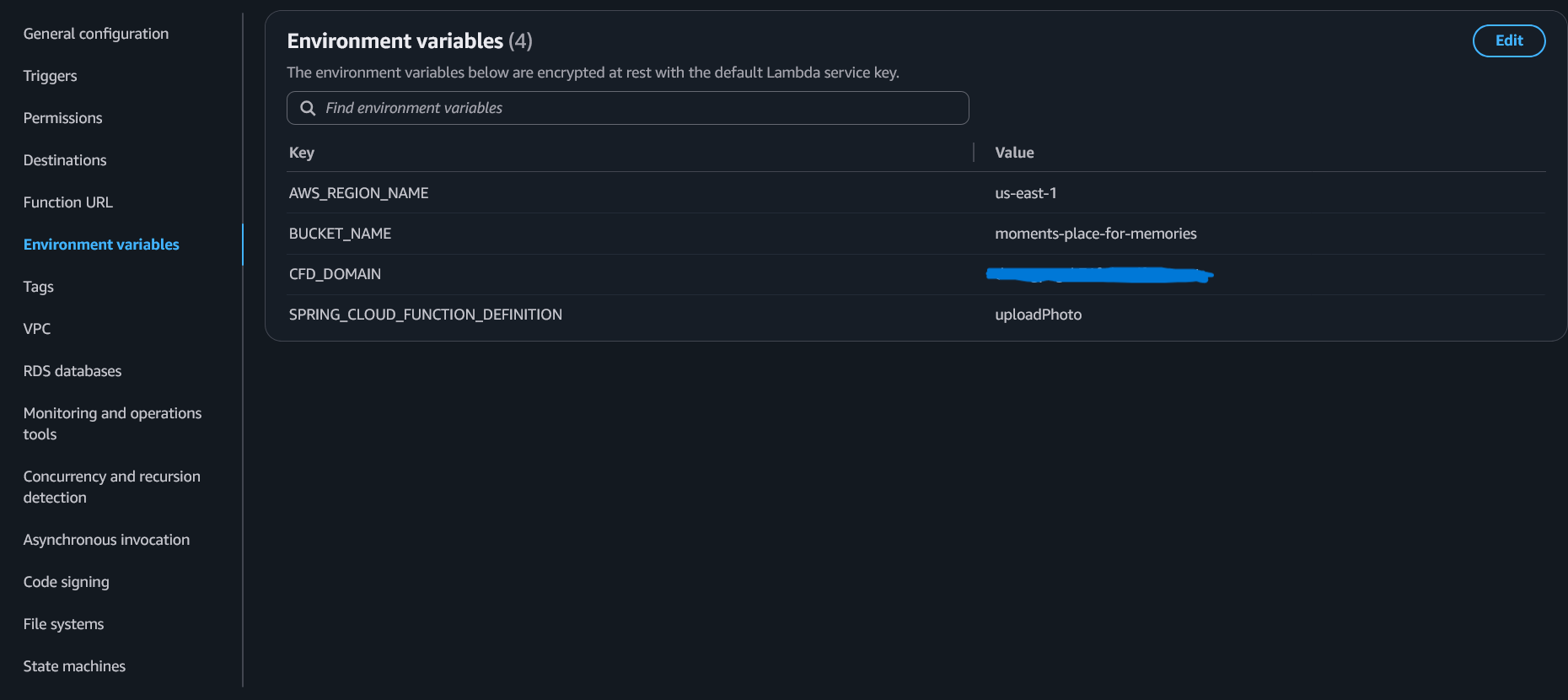
Task: Open General configuration section
Action: [96, 34]
